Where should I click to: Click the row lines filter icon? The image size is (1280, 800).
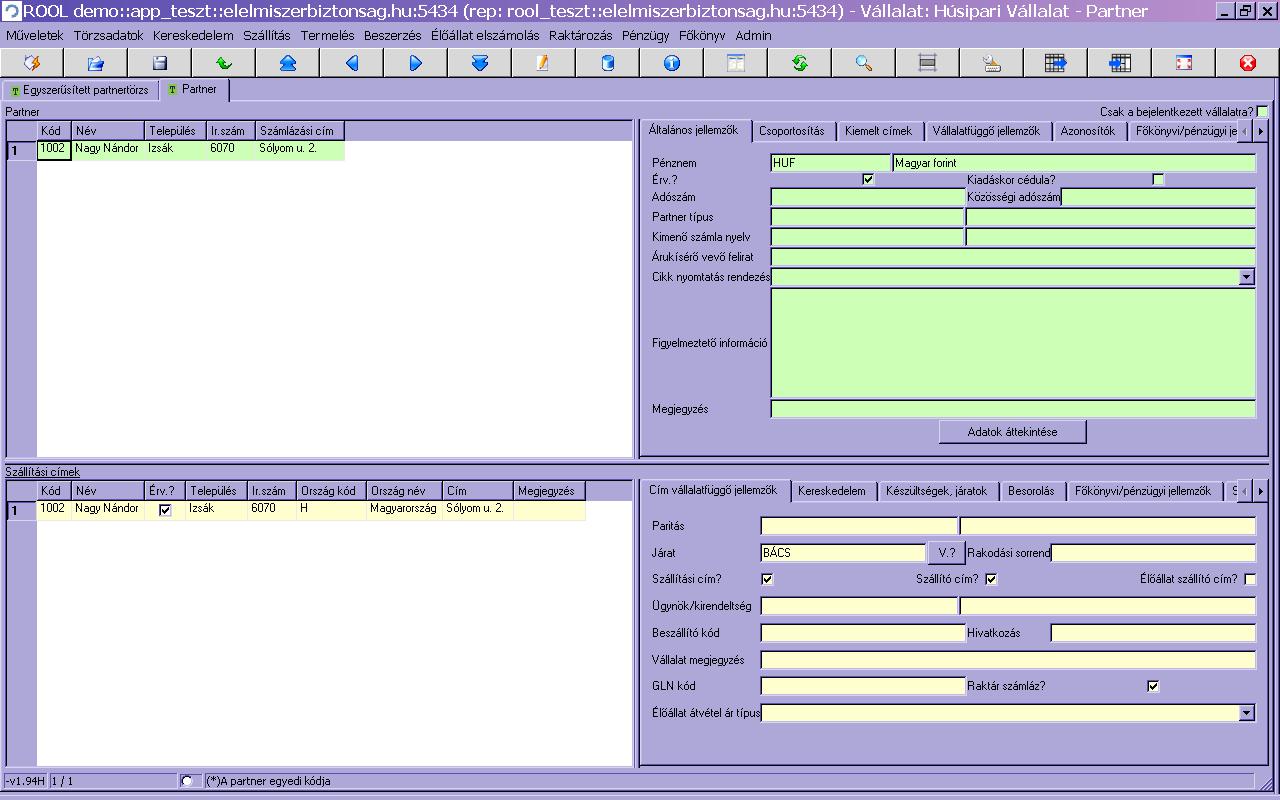tap(927, 63)
